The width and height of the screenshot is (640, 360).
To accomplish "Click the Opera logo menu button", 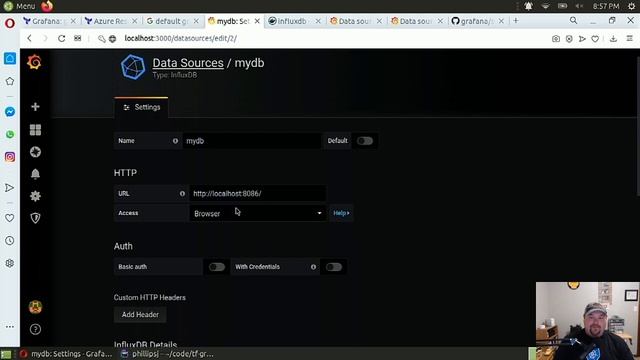I will (x=10, y=23).
